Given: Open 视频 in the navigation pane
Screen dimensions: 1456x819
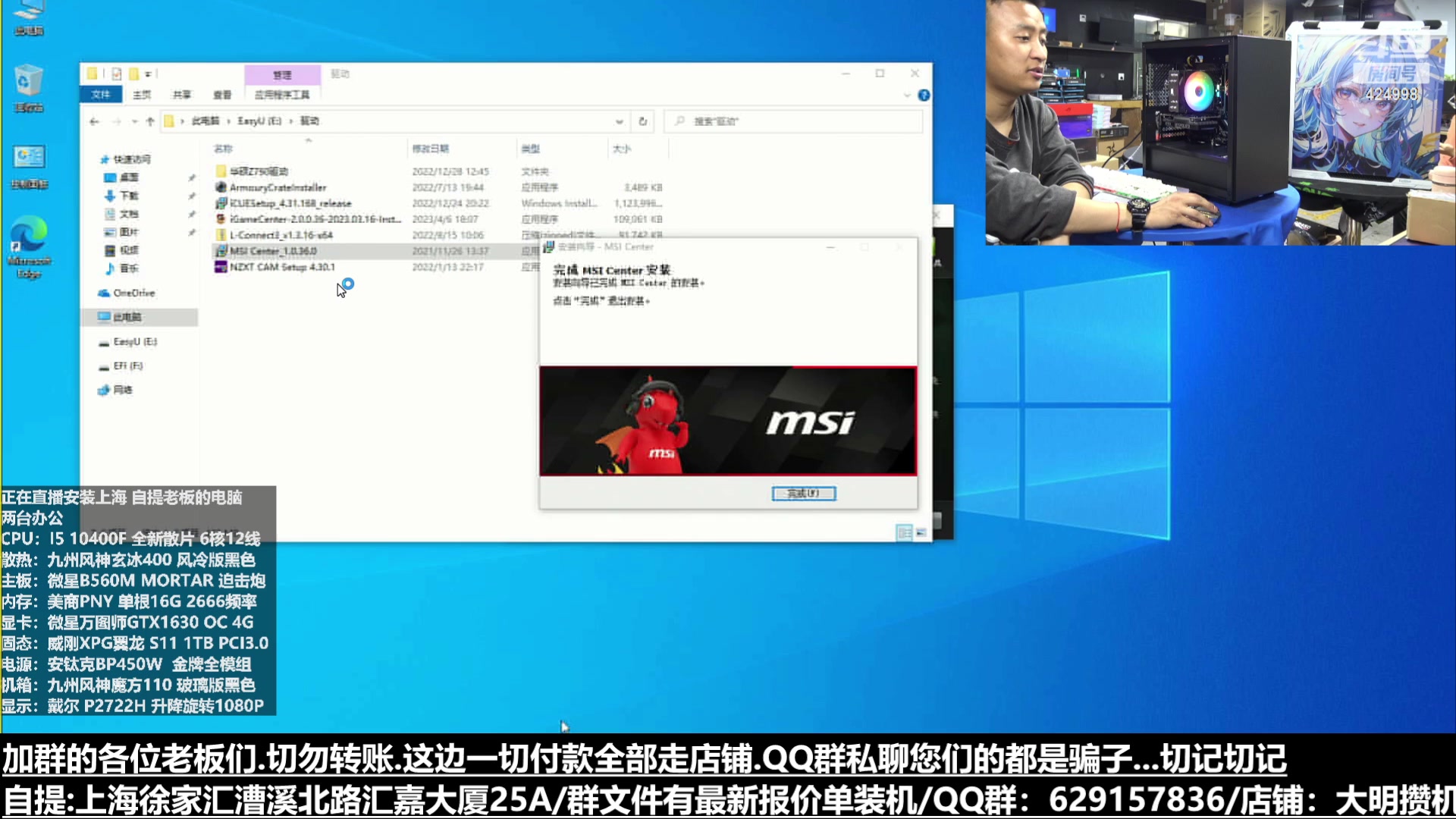Looking at the screenshot, I should click(130, 250).
